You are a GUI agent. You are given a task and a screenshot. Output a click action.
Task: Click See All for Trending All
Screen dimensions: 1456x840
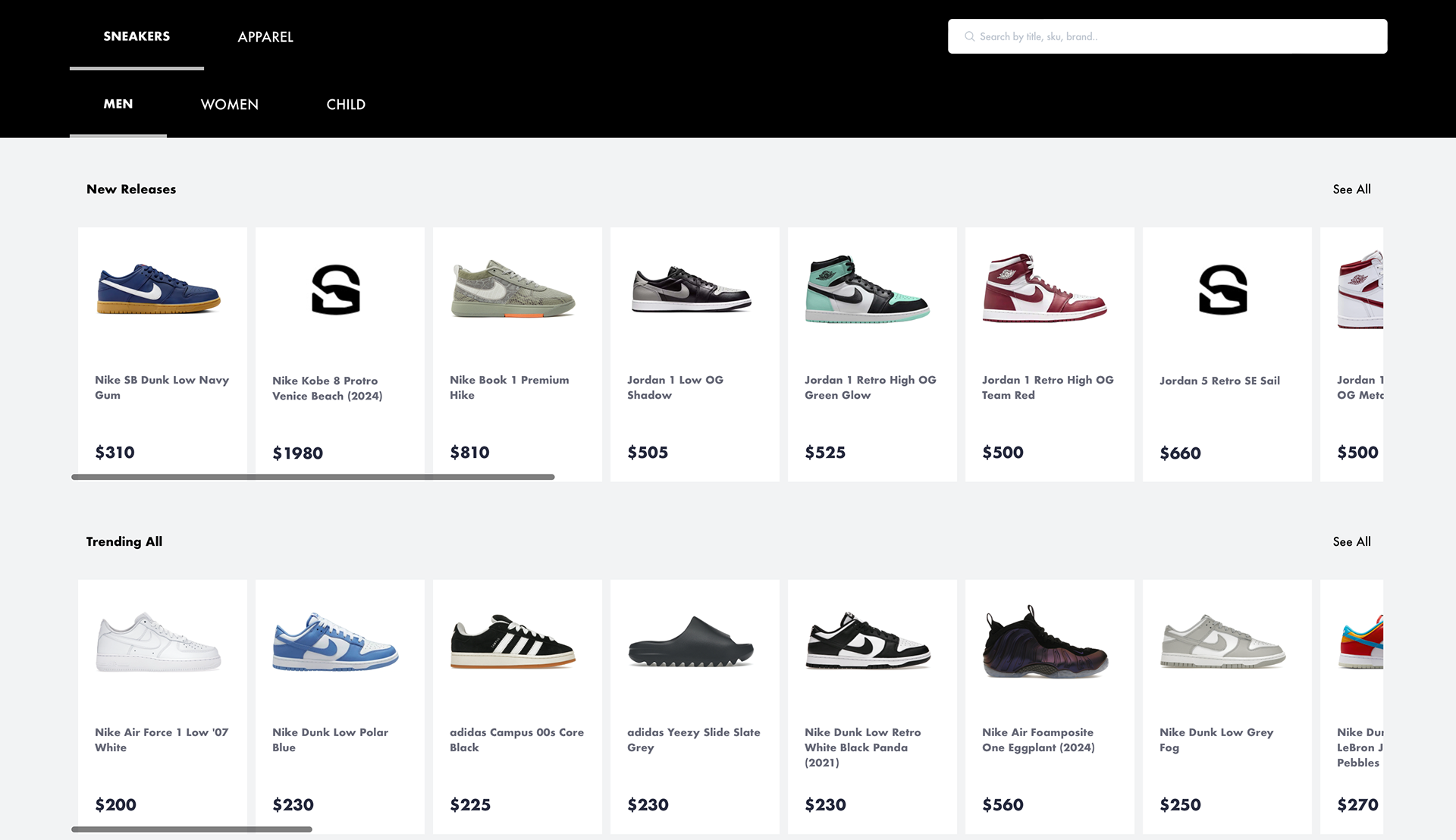1351,542
